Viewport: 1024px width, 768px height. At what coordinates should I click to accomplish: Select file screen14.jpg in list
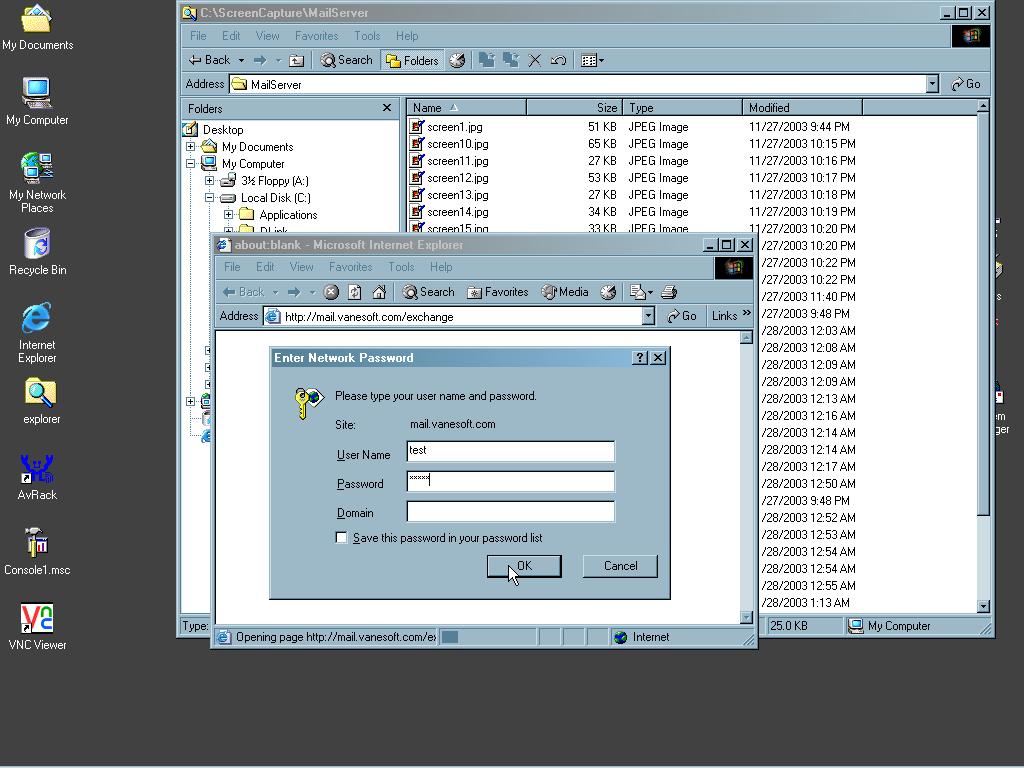[x=457, y=212]
